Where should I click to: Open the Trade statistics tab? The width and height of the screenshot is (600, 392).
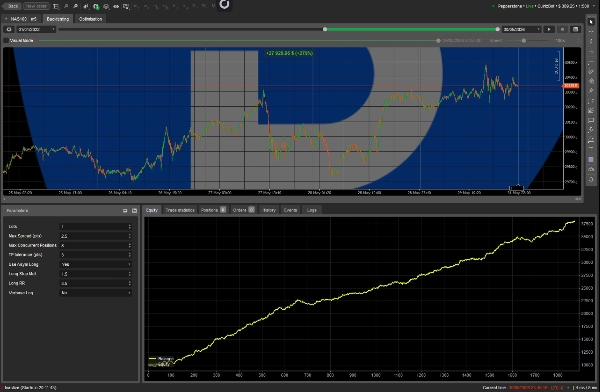pos(180,210)
